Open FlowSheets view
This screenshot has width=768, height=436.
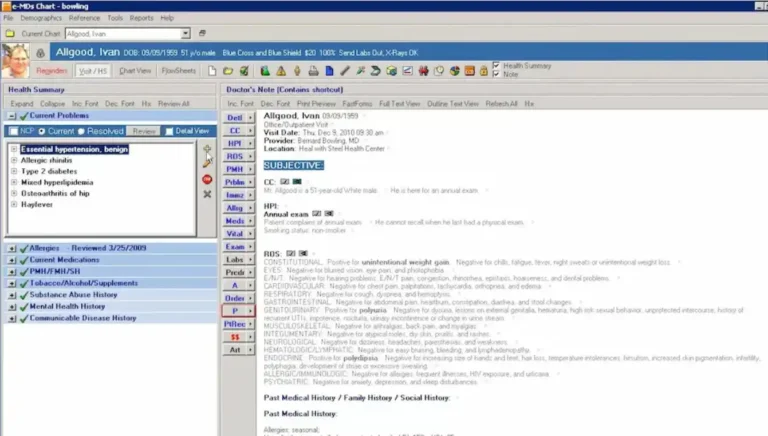tap(178, 71)
